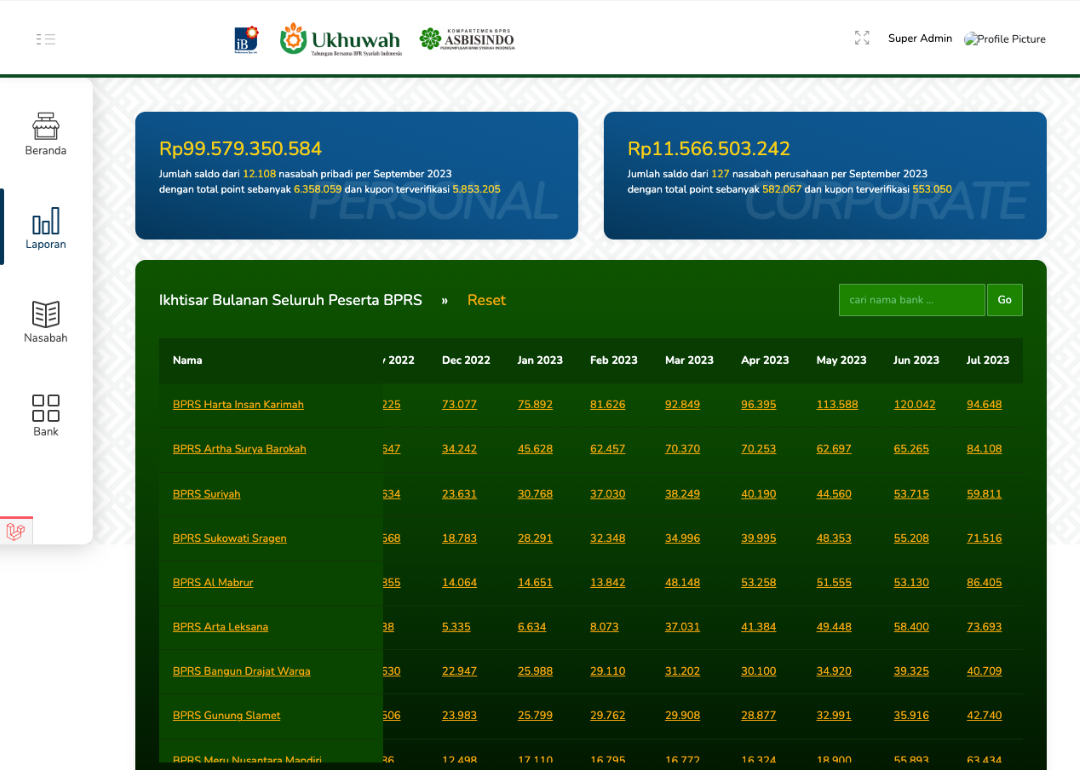1080x770 pixels.
Task: Click value 5.335 for Arta Leksana
Action: (456, 627)
